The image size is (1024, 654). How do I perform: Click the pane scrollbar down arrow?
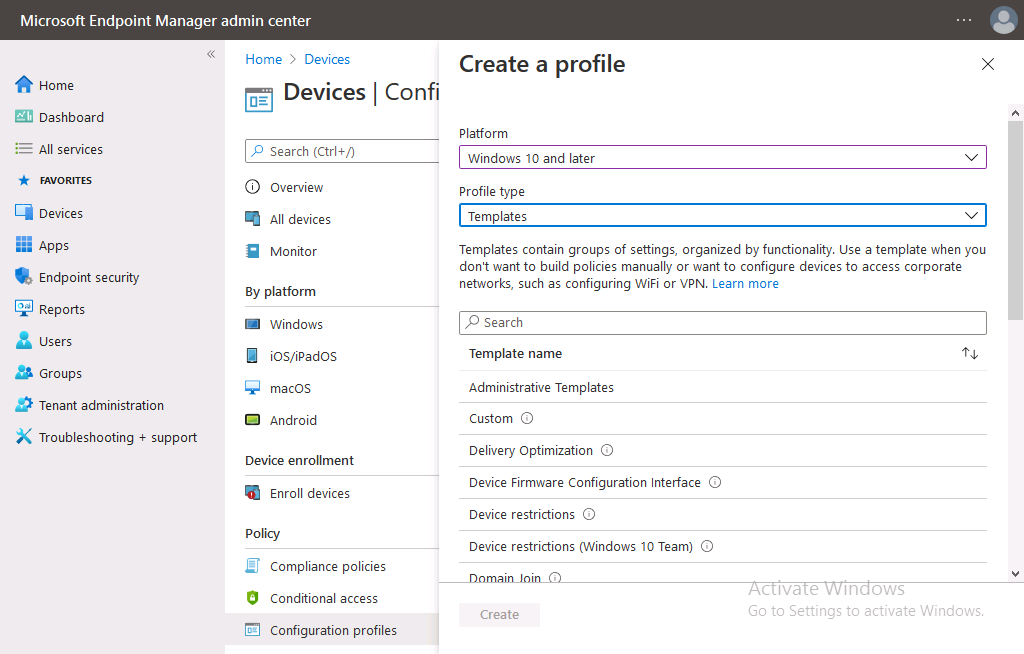click(1015, 574)
